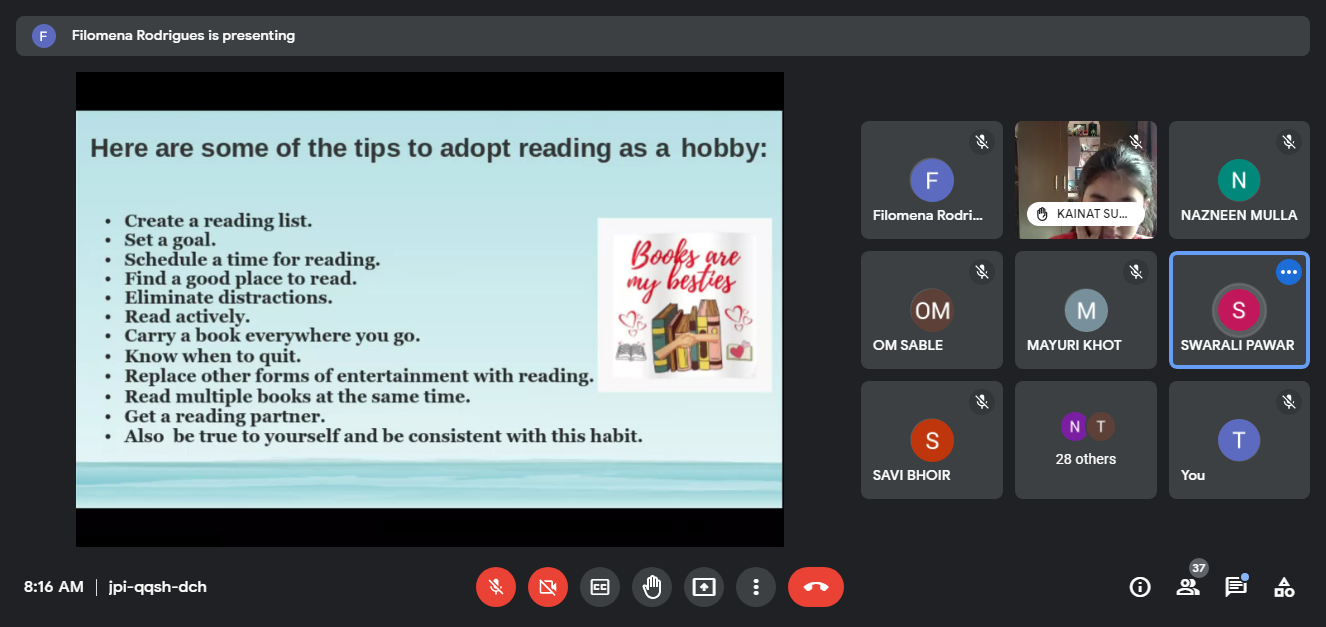The height and width of the screenshot is (627, 1326).
Task: Raise hand using the hand icon
Action: [x=652, y=587]
